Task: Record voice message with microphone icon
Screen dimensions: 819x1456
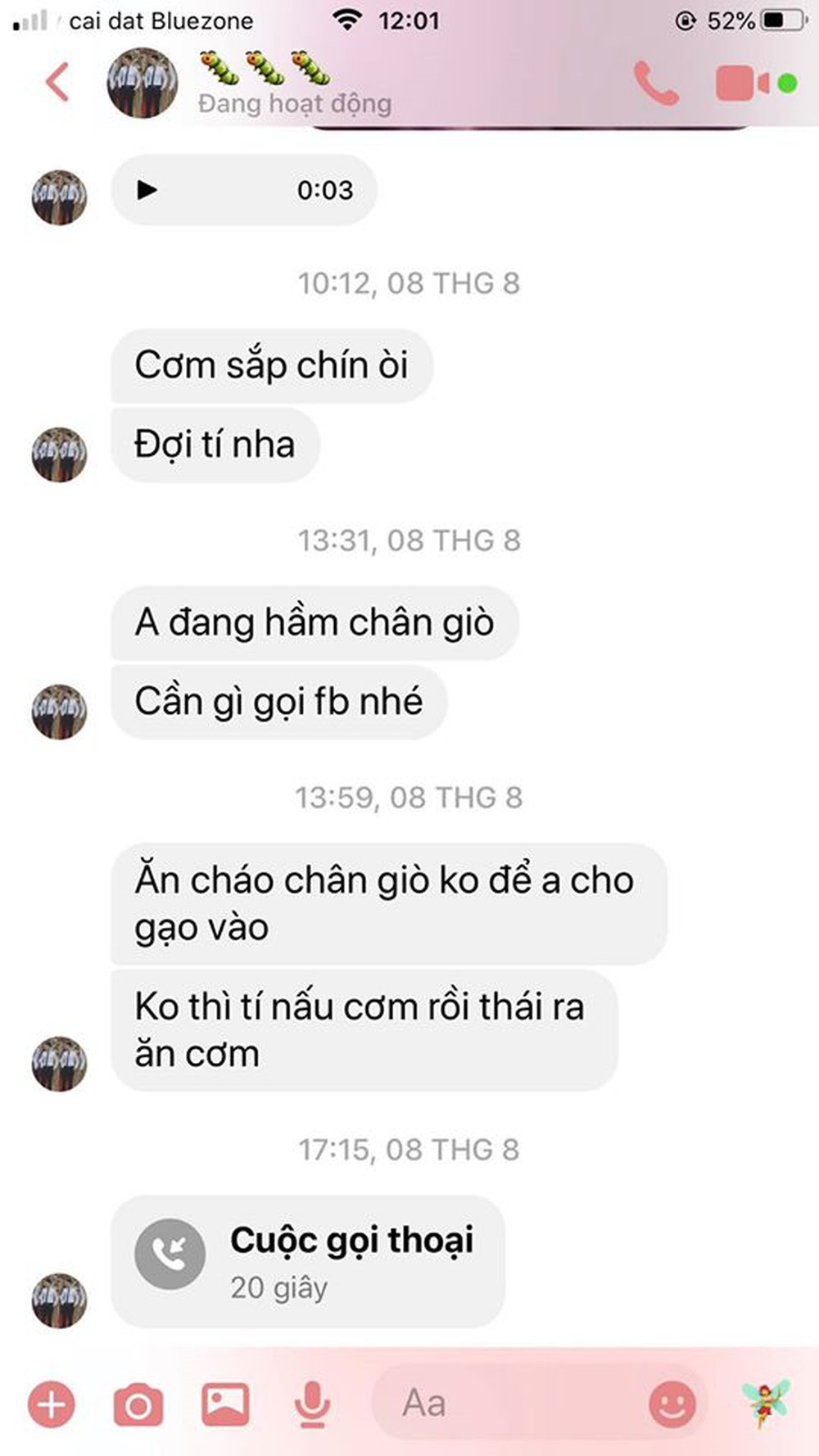Action: (312, 1405)
